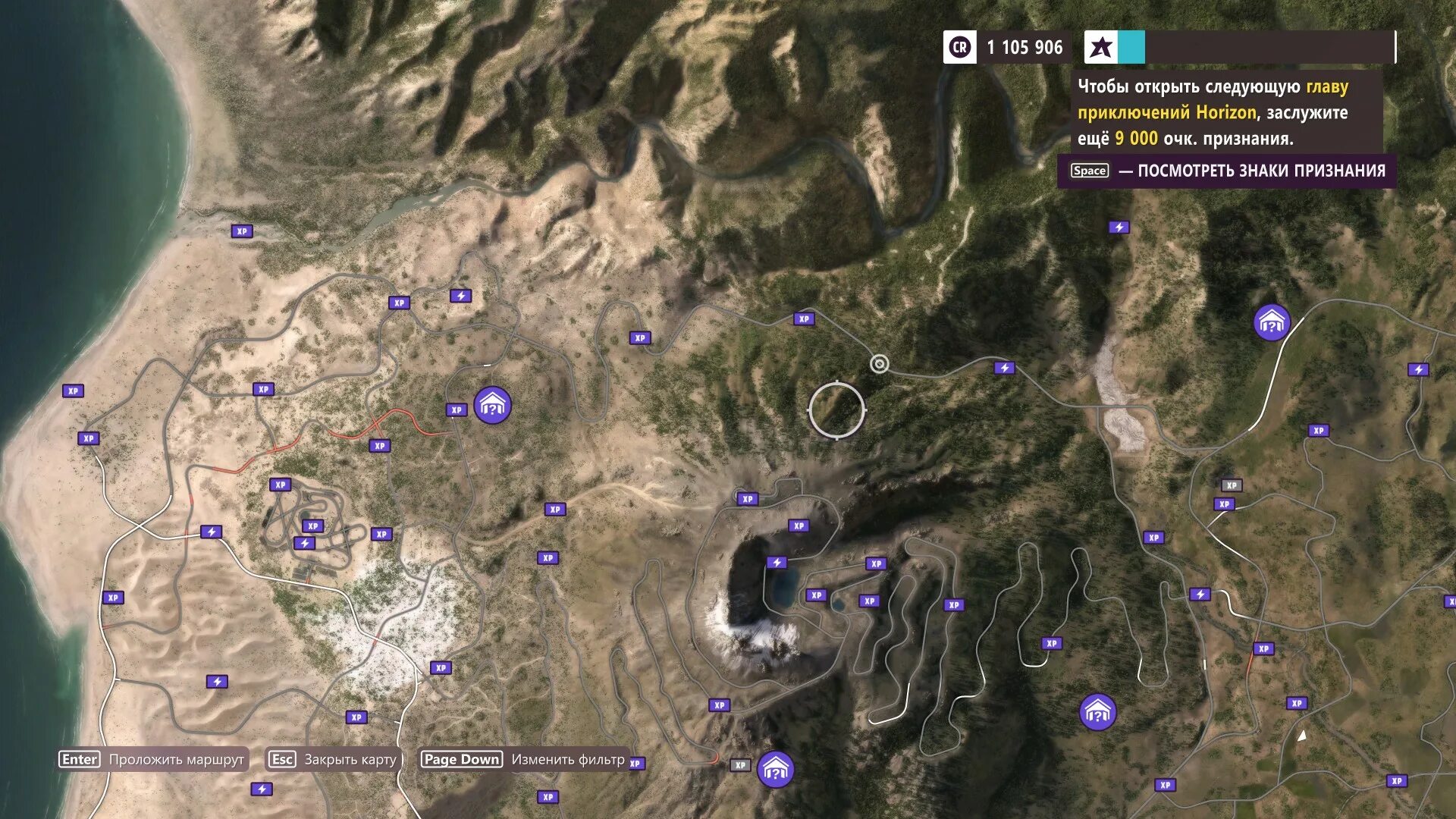Select fast travel board at the far right edge
The width and height of the screenshot is (1456, 819).
pos(1418,369)
